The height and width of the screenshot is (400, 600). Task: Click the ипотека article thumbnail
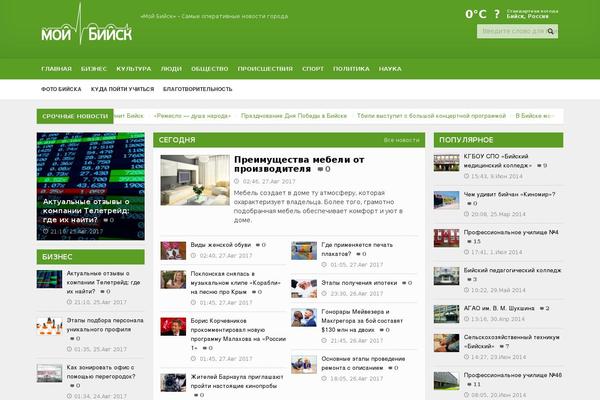tap(304, 289)
